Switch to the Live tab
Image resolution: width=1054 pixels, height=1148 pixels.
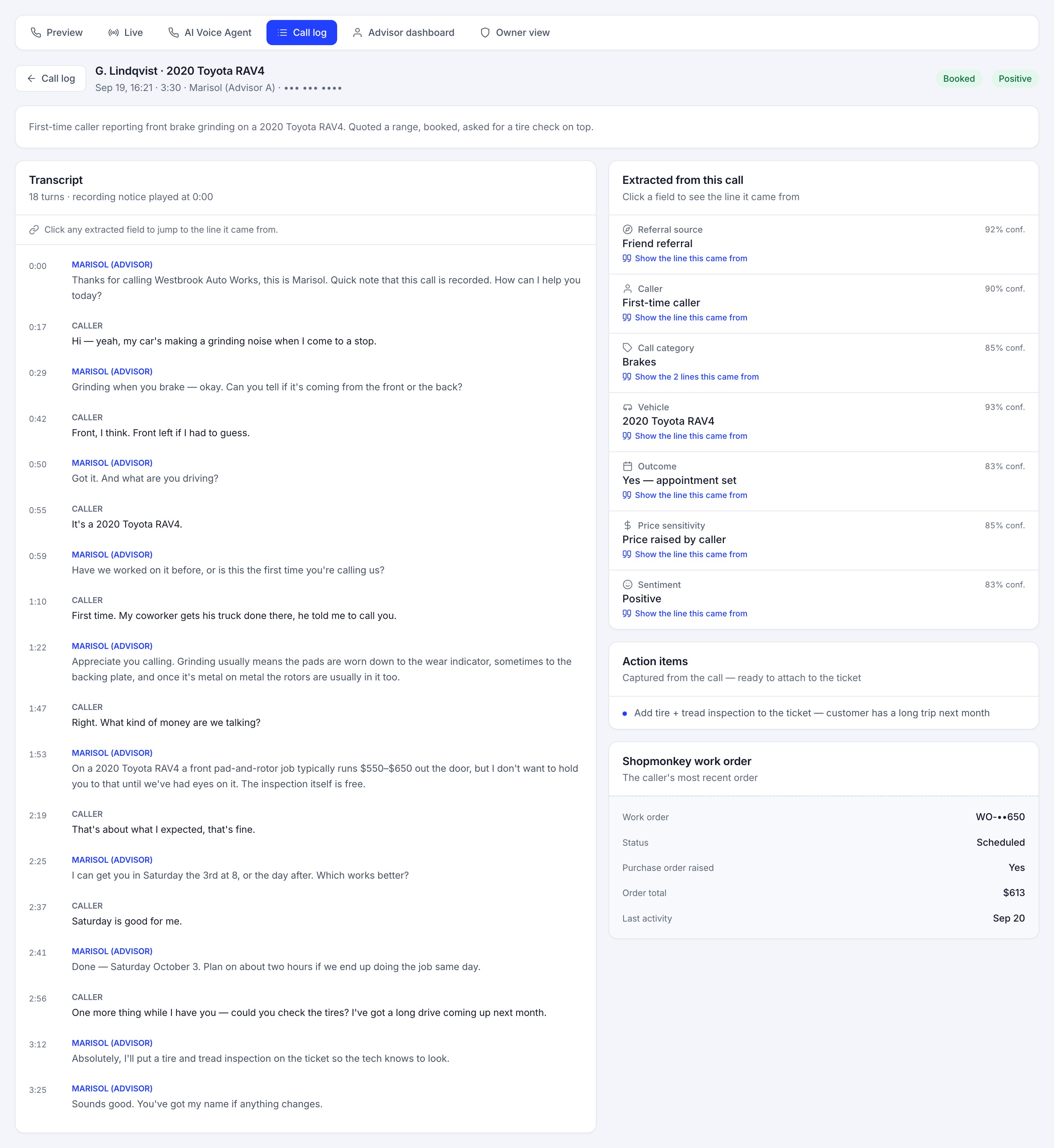[125, 33]
